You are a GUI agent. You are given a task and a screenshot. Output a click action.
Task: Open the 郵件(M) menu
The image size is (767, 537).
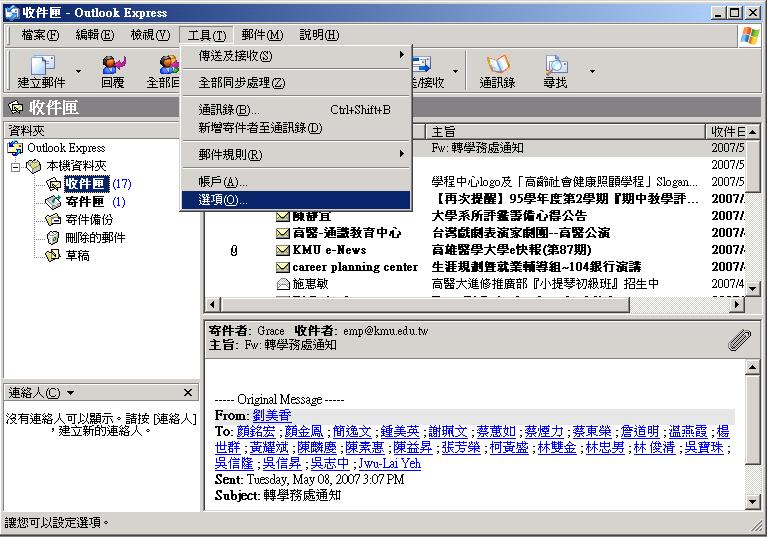(x=262, y=35)
